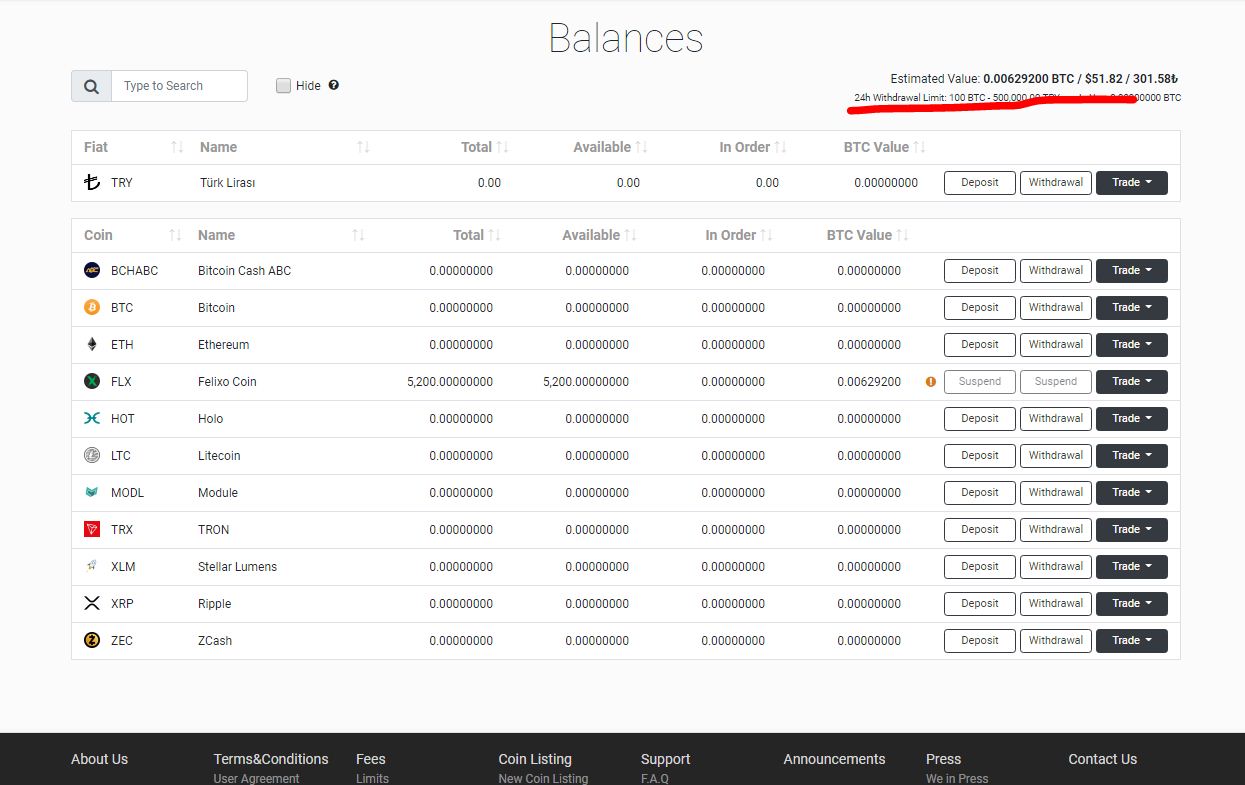Screen dimensions: 1245x785
Task: Open the Coin Listing footer section
Action: pyautogui.click(x=535, y=759)
